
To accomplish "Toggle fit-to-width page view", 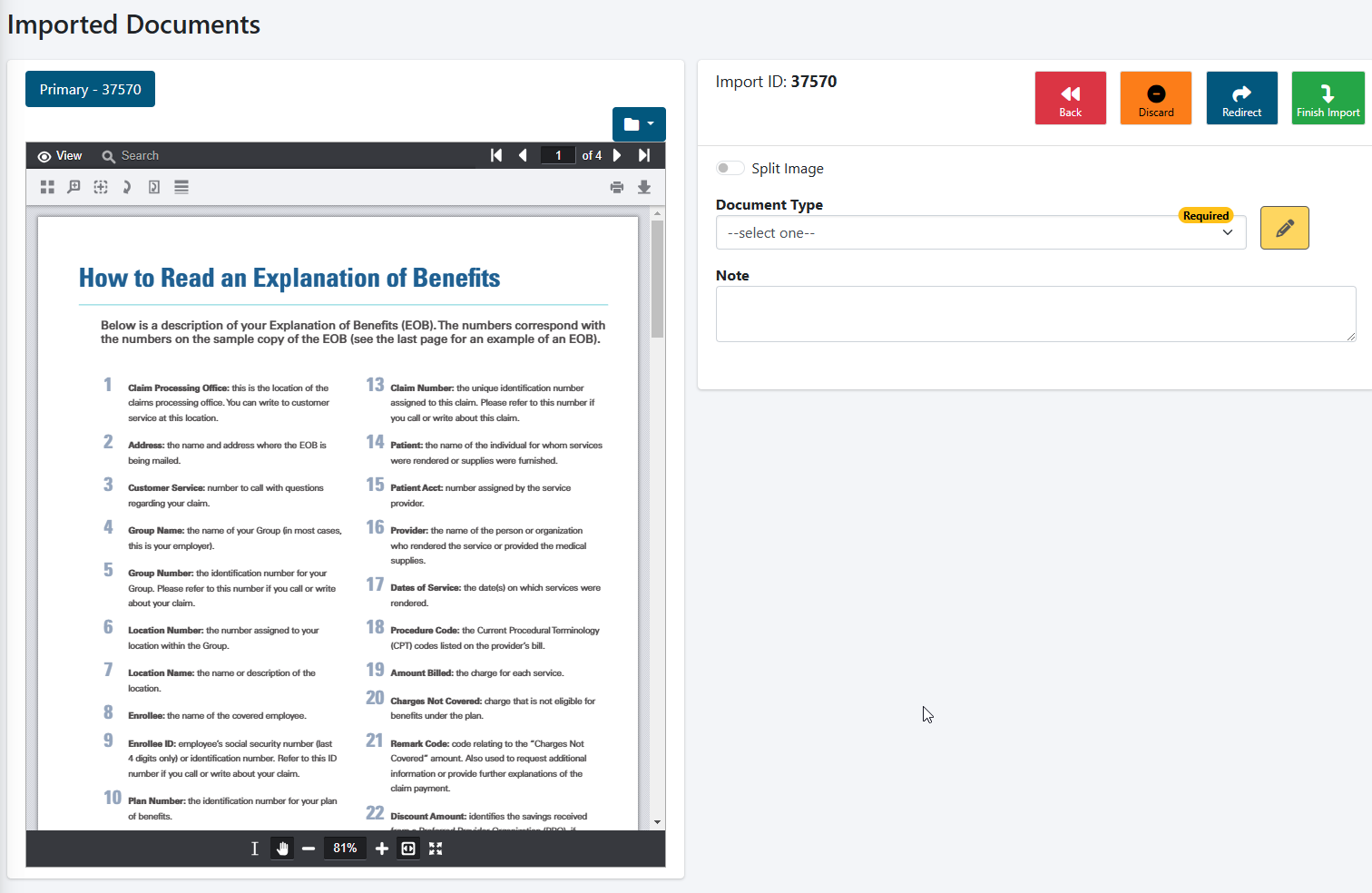I will pos(407,849).
